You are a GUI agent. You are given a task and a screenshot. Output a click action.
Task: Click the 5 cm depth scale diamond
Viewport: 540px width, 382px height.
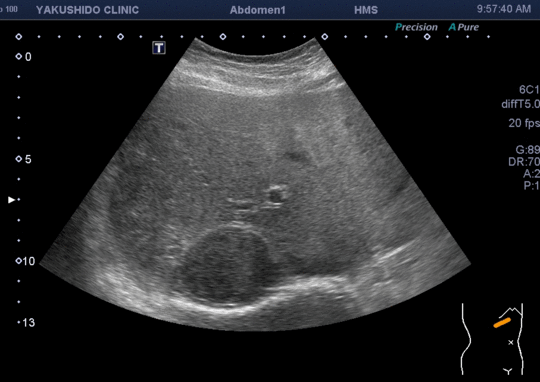(x=19, y=159)
